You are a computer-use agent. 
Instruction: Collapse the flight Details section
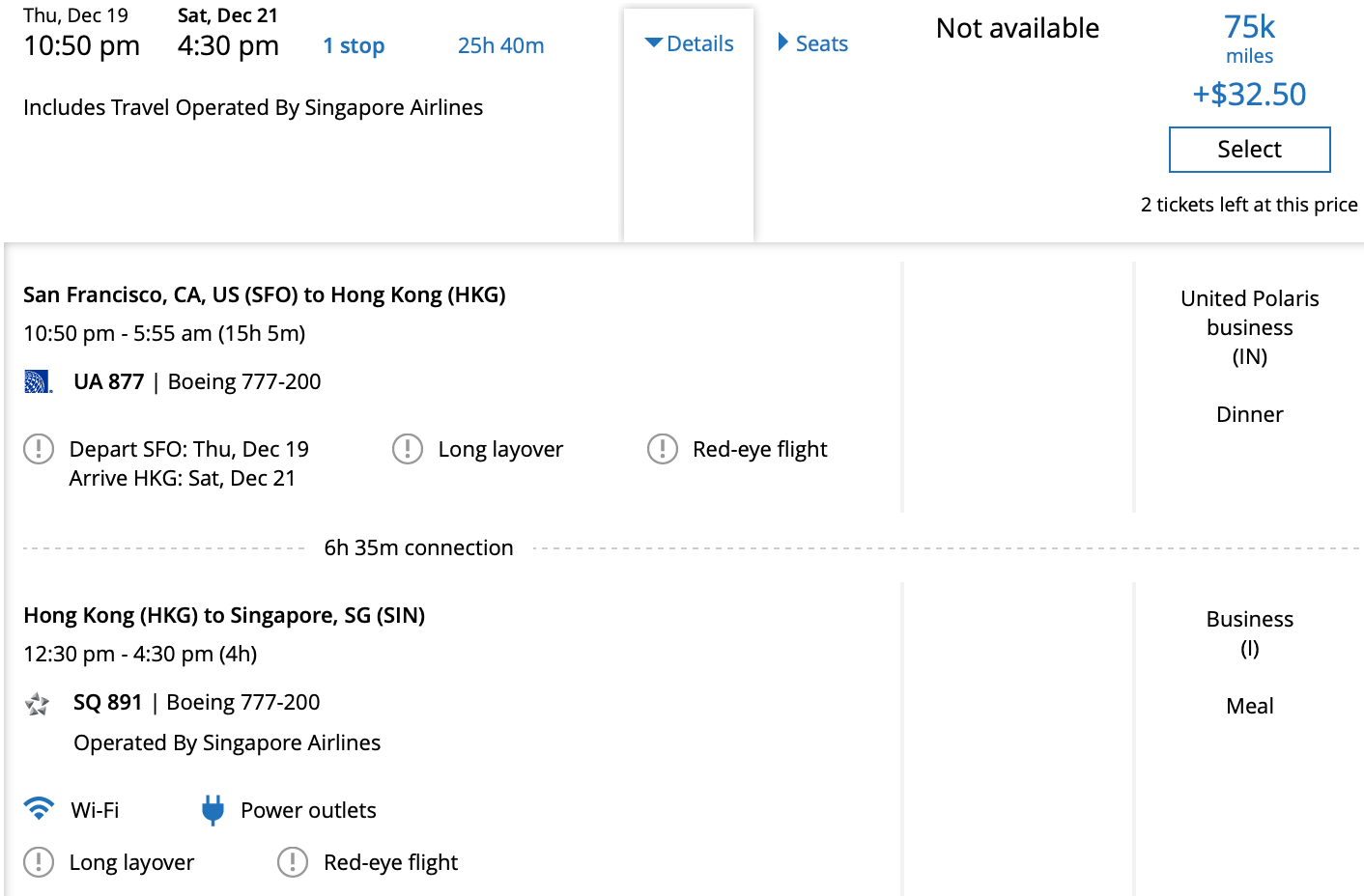pos(690,43)
